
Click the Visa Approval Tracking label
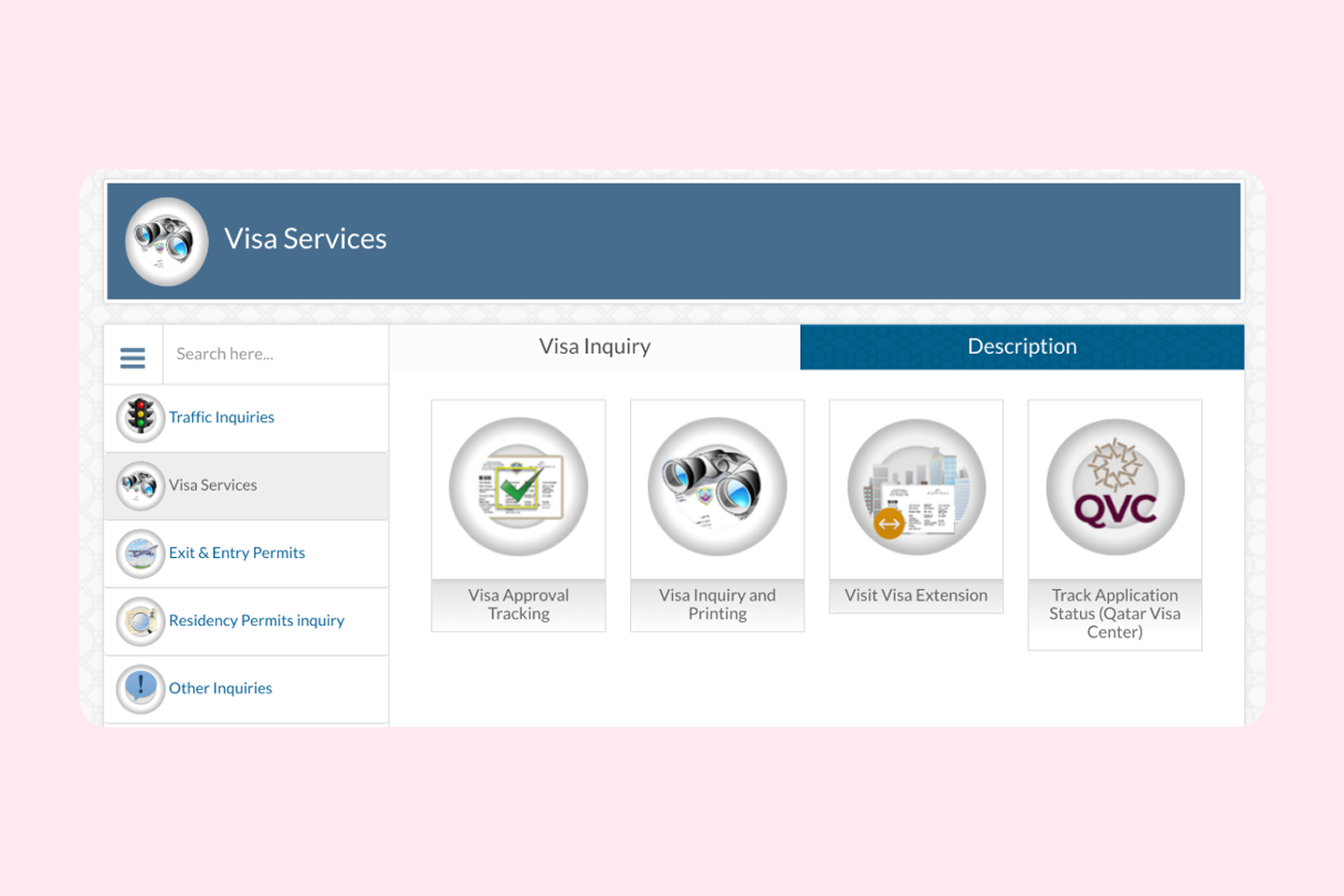[519, 604]
